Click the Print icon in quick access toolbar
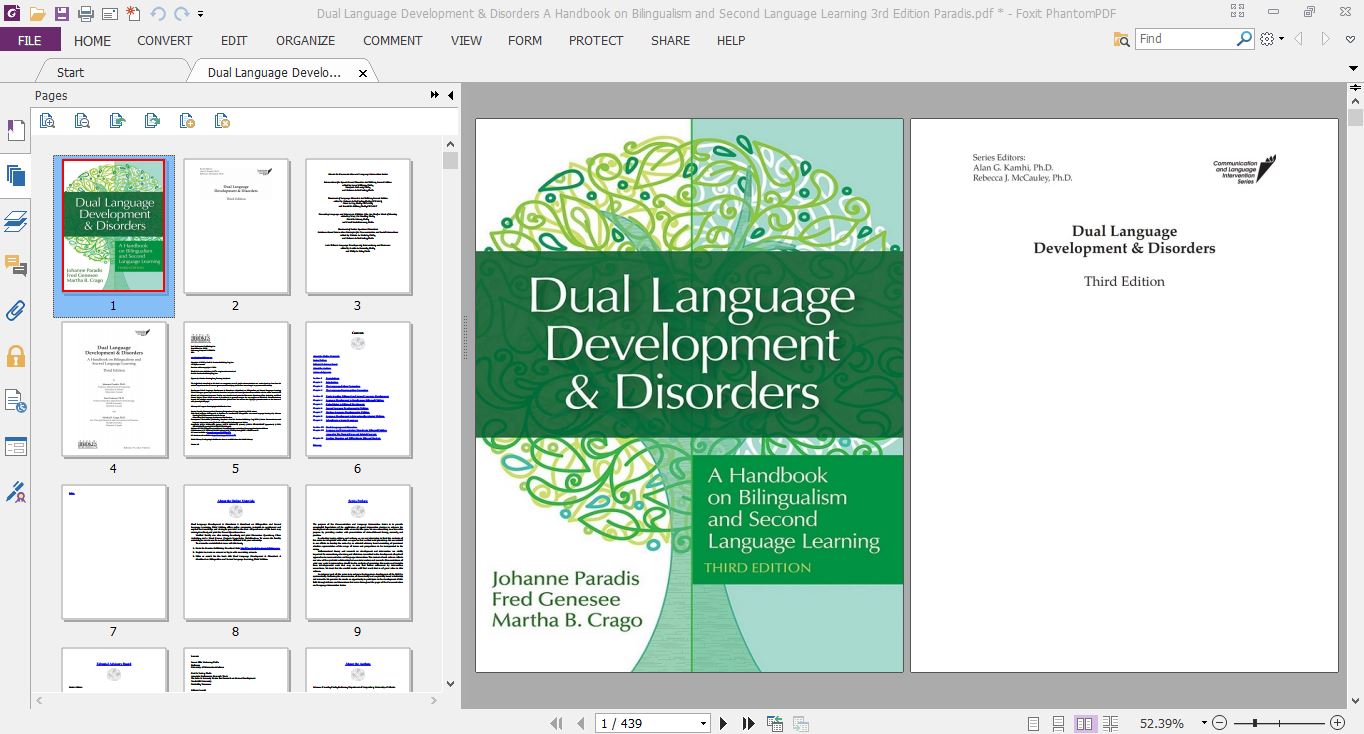The height and width of the screenshot is (734, 1364). [x=86, y=14]
